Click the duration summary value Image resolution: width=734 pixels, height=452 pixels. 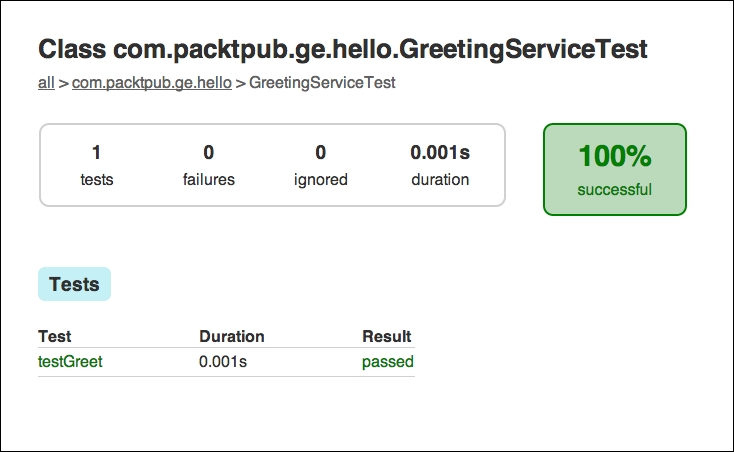(440, 153)
